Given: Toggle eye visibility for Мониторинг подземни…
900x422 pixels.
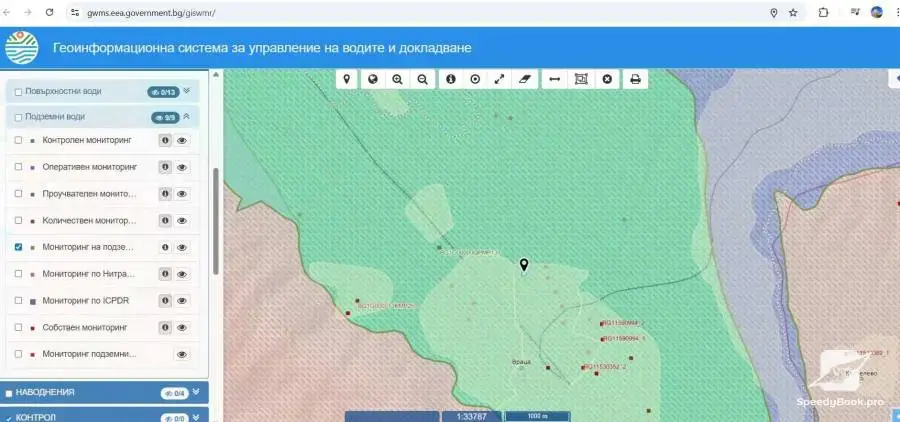Looking at the screenshot, I should point(182,354).
